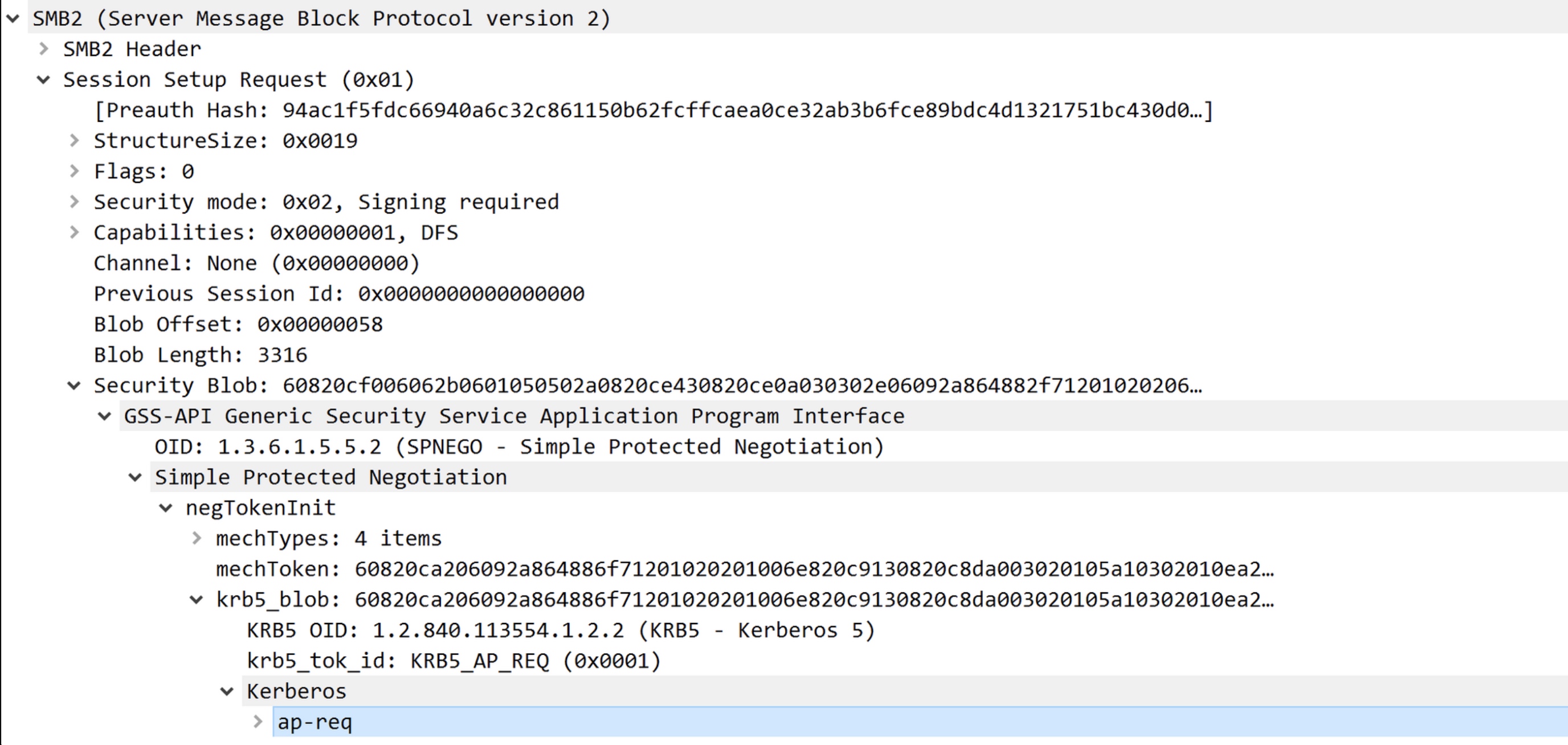This screenshot has width=1568, height=745.
Task: Collapse the Security Blob node
Action: 74,386
